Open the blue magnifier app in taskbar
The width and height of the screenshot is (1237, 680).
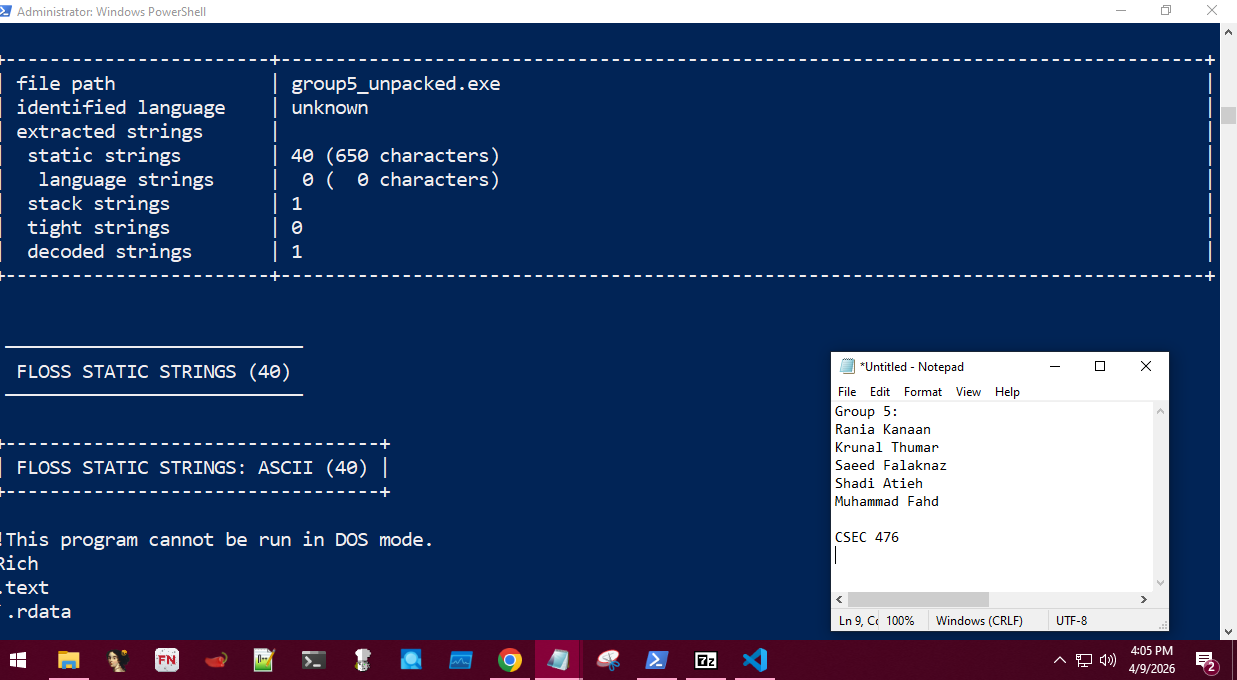[x=412, y=660]
